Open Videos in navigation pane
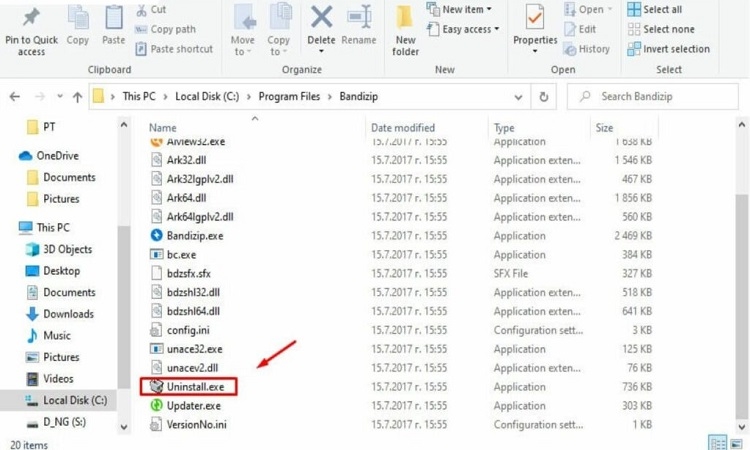 coord(49,379)
